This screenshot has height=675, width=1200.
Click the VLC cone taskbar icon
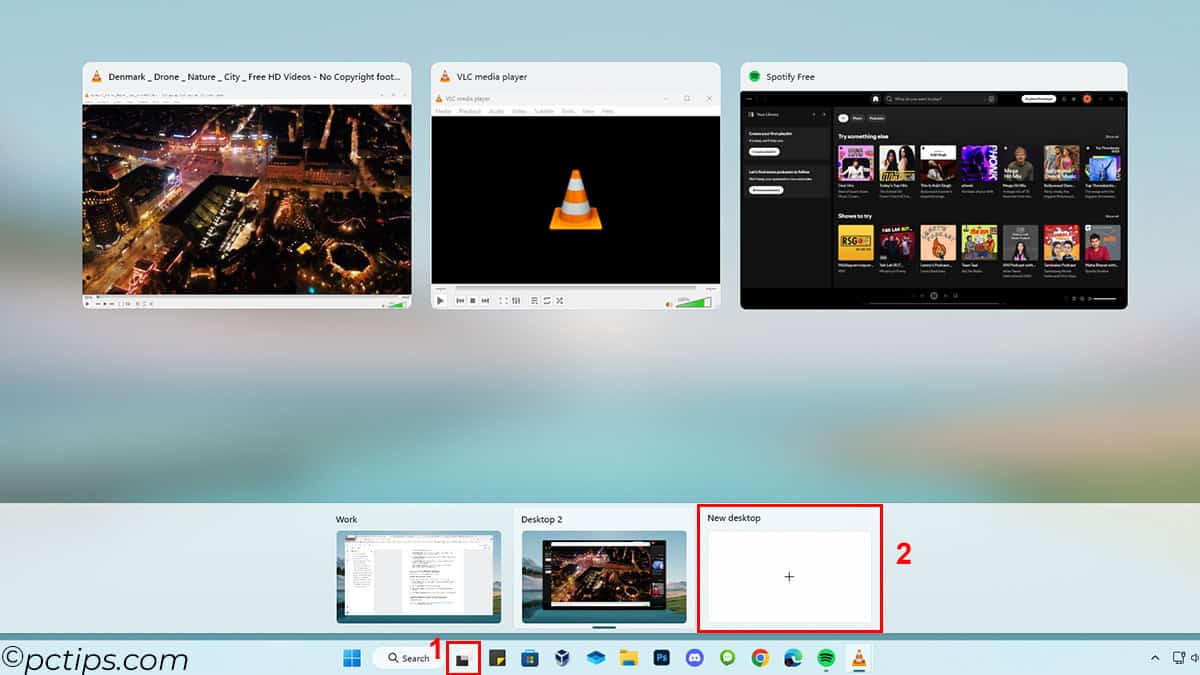pyautogui.click(x=859, y=658)
